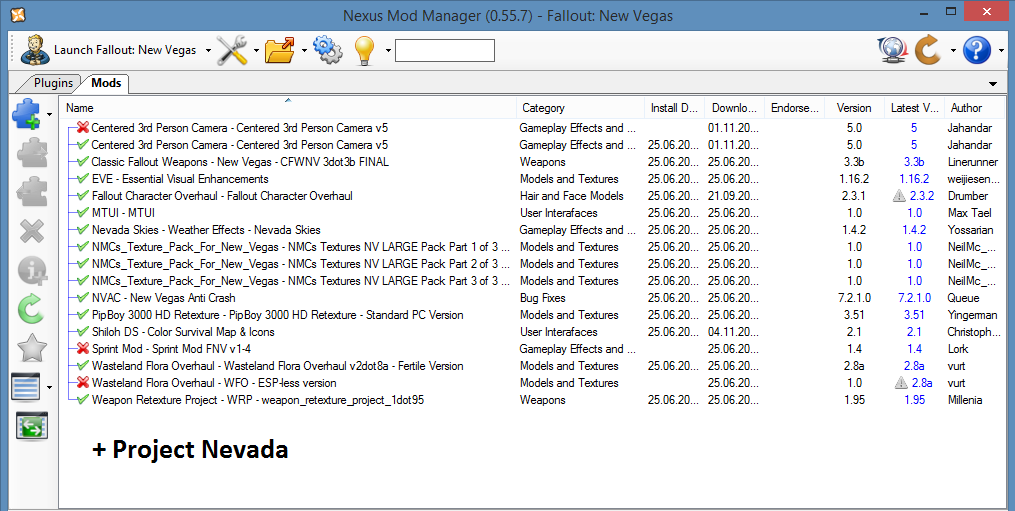Toggle red X on first Centered 3rd Person Camera

pos(82,128)
